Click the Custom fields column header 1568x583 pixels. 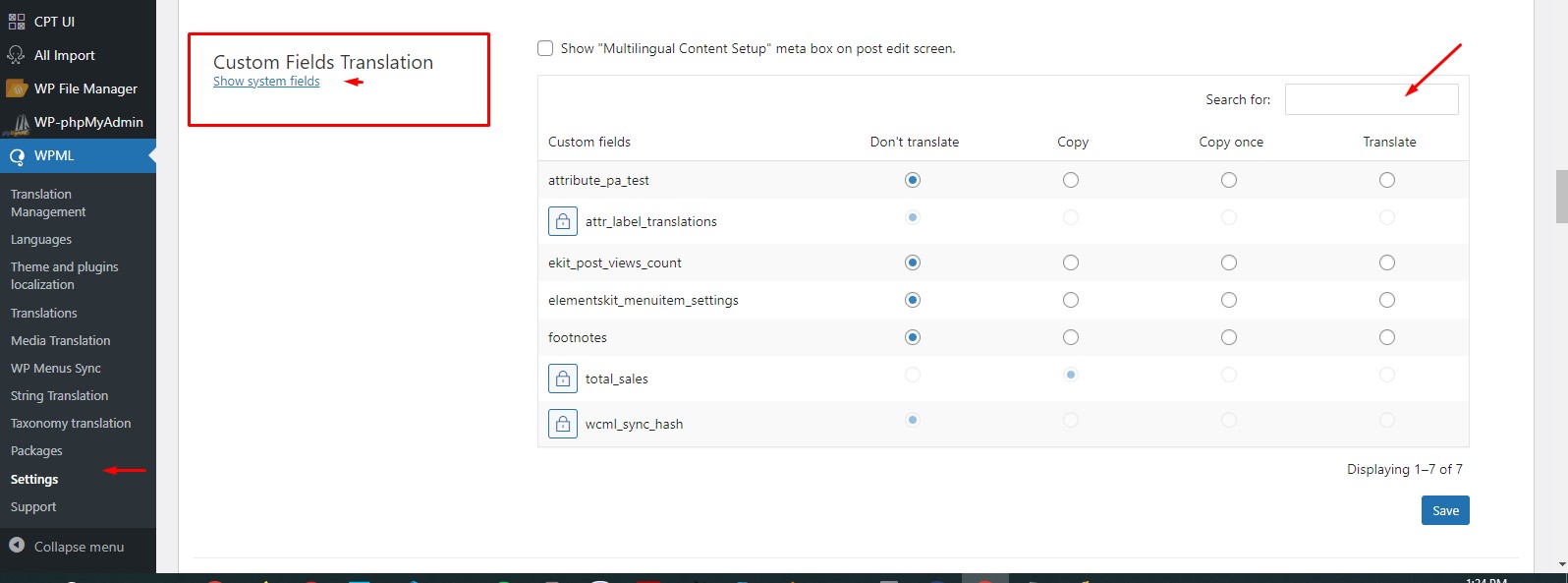tap(589, 142)
